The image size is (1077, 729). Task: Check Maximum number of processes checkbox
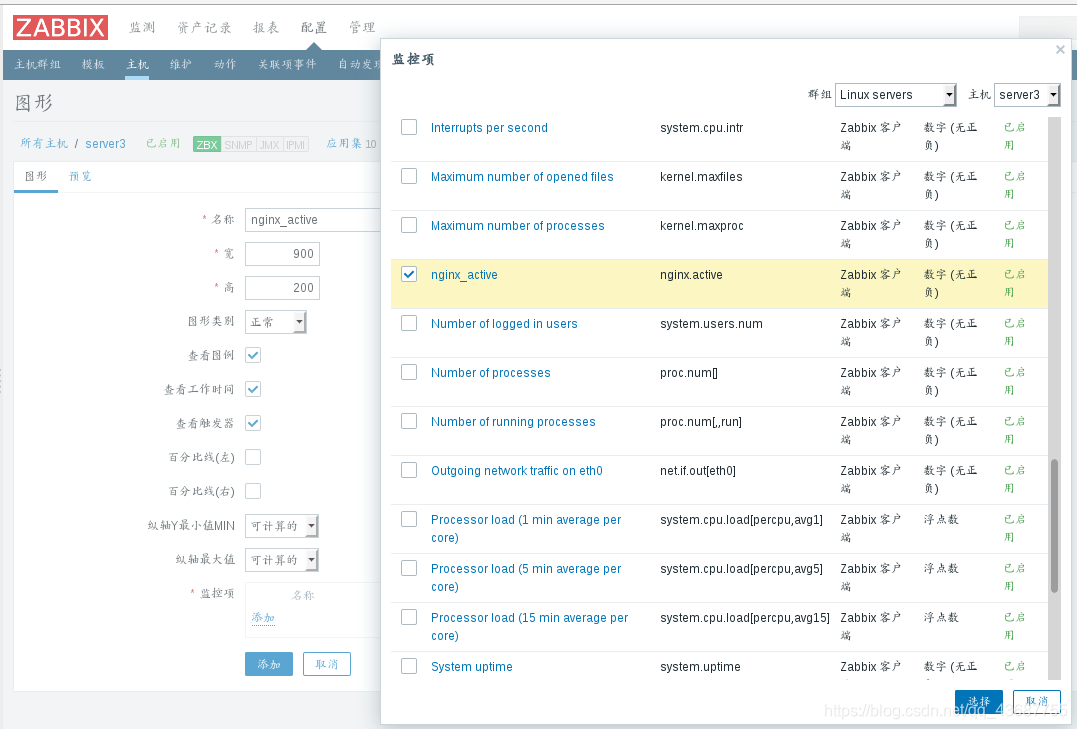[409, 225]
